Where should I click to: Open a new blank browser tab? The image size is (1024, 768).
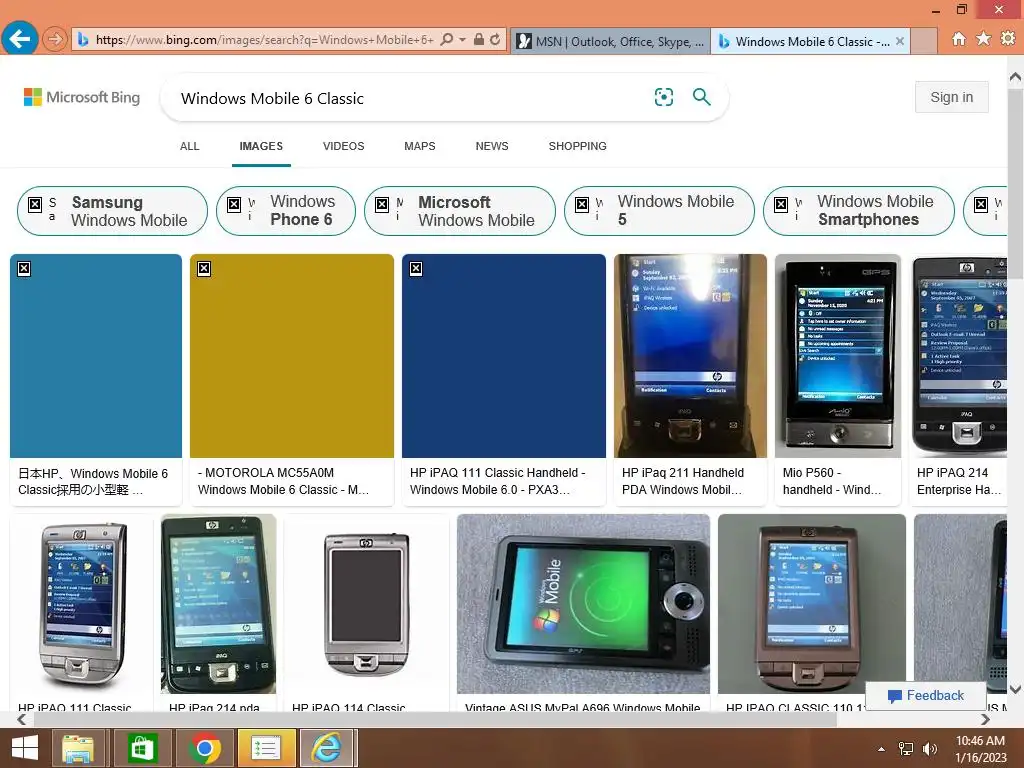click(924, 41)
